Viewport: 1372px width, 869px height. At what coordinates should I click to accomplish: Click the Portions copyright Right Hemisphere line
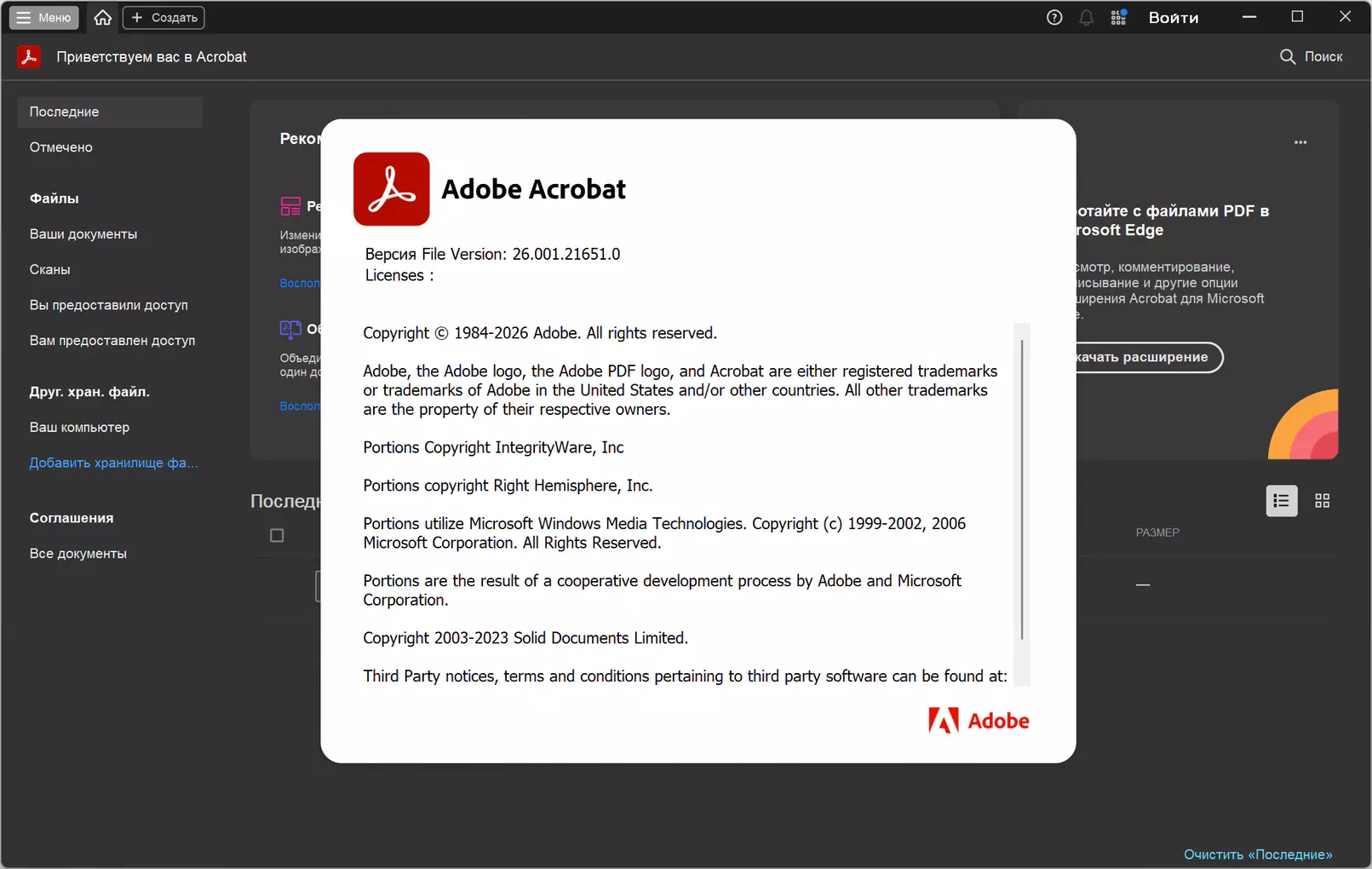coord(508,486)
